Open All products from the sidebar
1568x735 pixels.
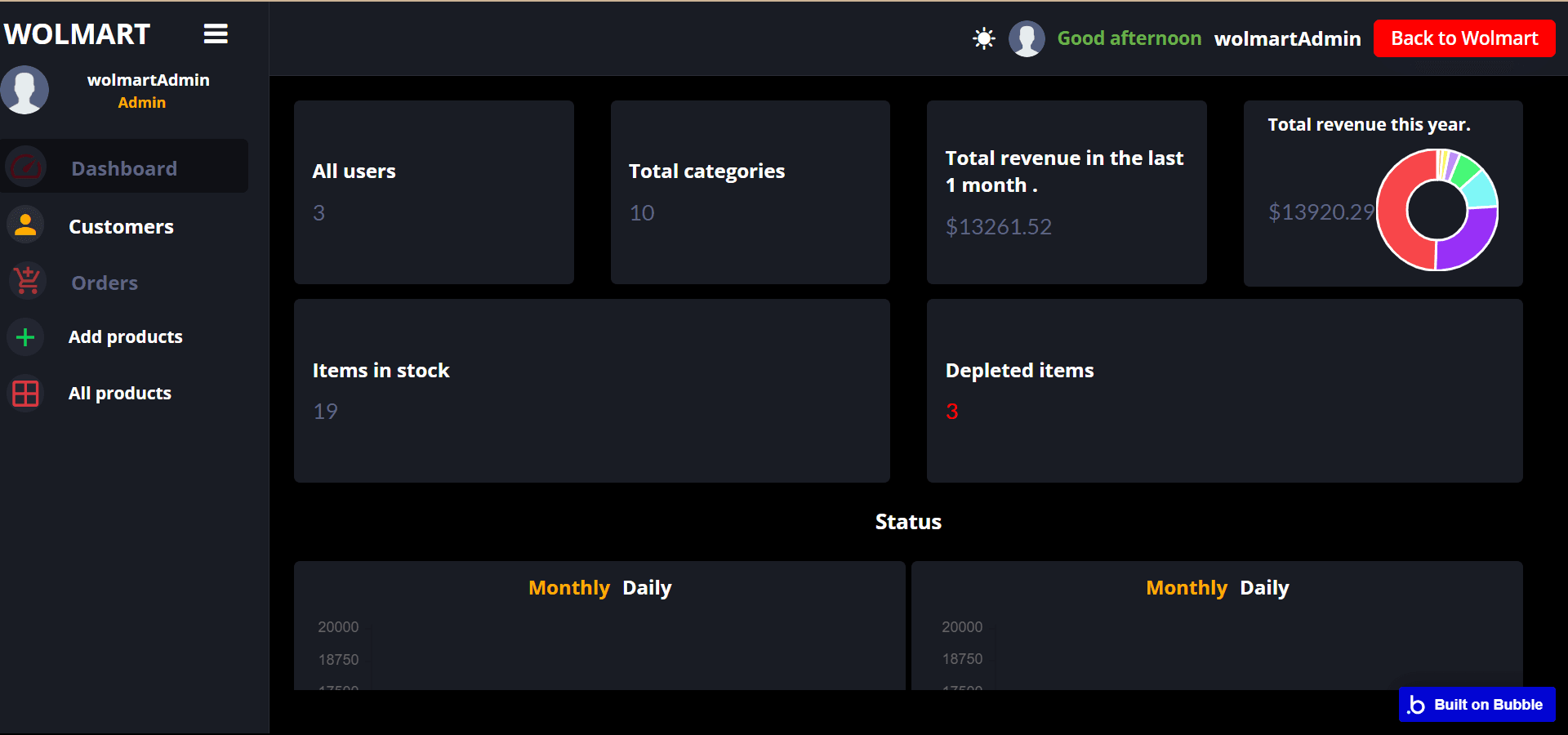pos(120,393)
